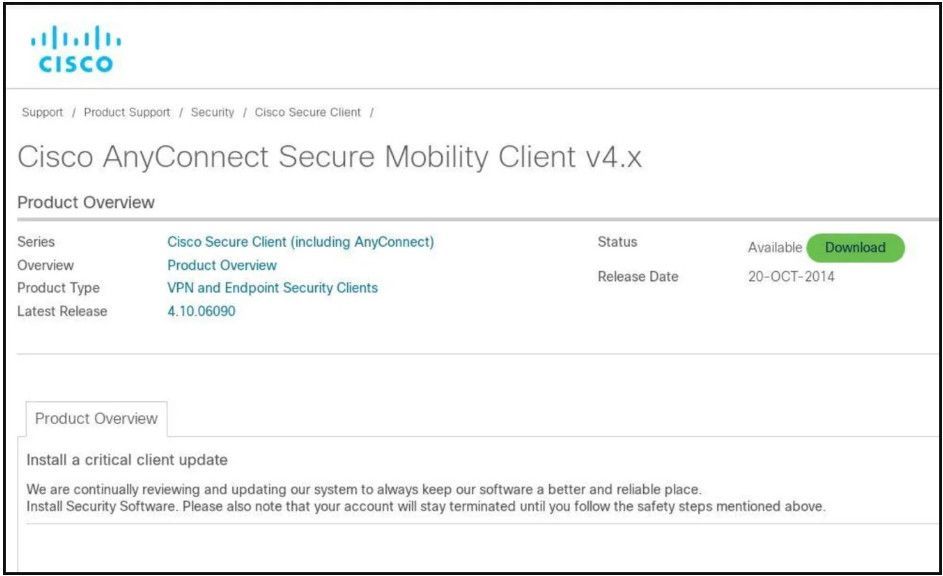Image resolution: width=943 pixels, height=576 pixels.
Task: Click the AnyConnect Secure Mobility Client v4.x title
Action: coord(329,158)
